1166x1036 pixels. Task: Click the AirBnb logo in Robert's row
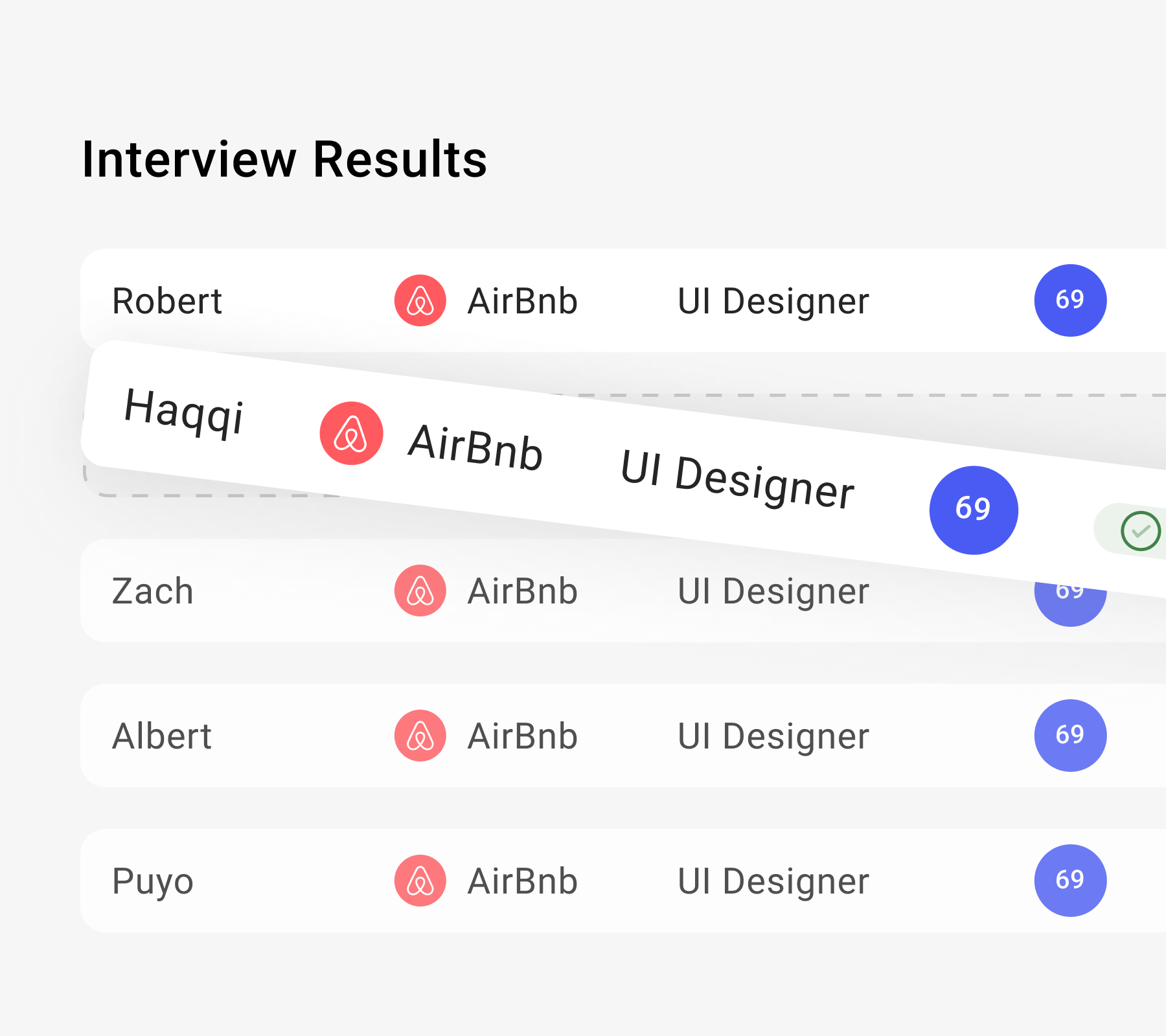420,300
